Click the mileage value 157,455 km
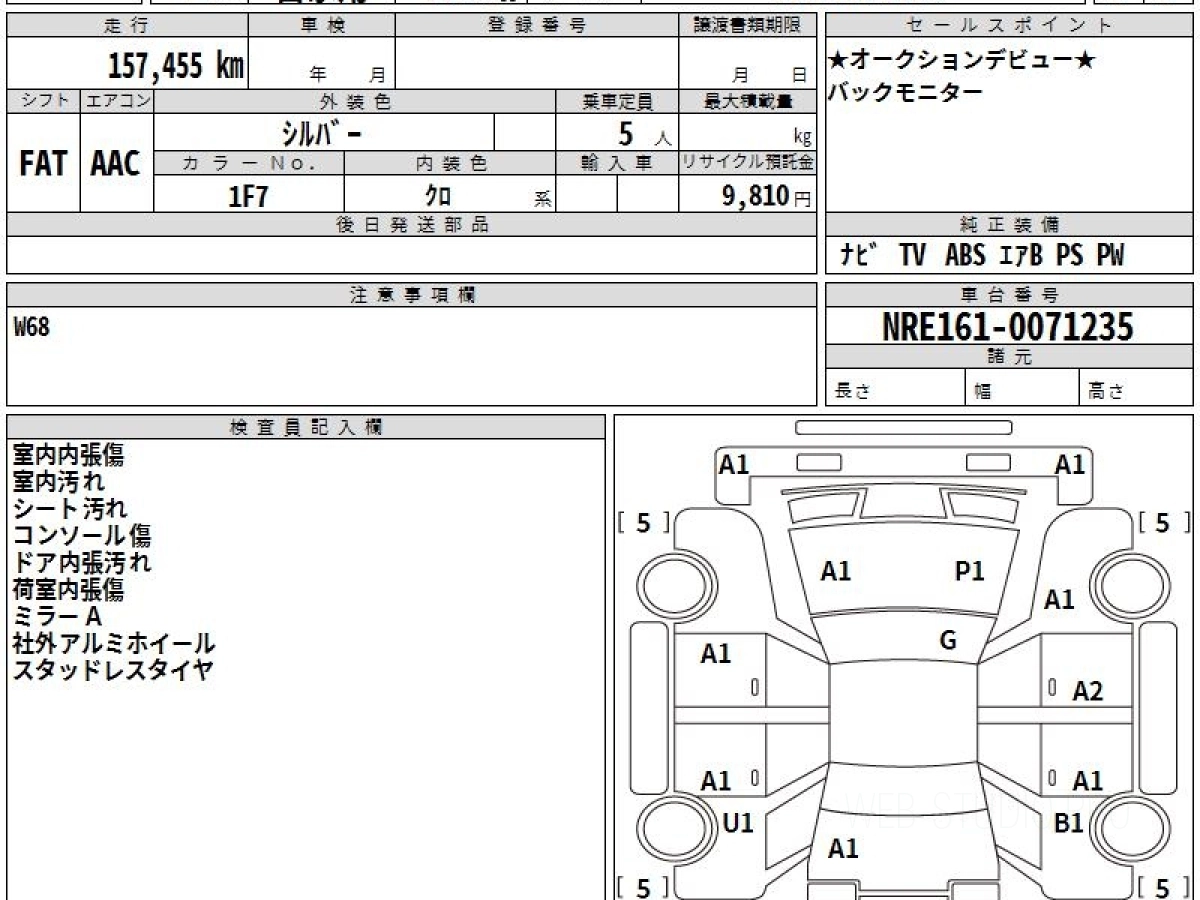1200x900 pixels. (176, 65)
